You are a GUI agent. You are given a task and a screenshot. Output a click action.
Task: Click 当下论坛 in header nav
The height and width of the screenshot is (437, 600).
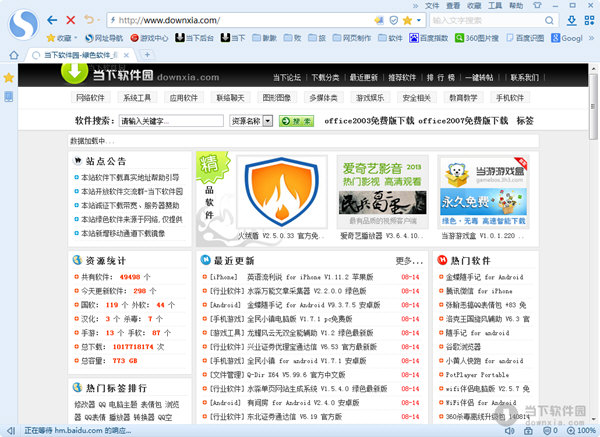[x=287, y=78]
